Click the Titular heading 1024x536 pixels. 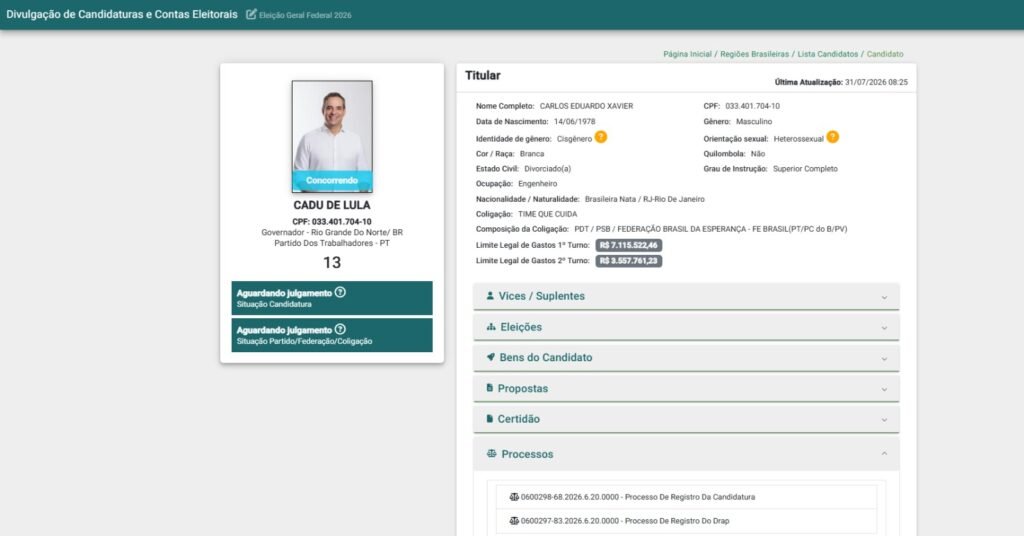[483, 76]
